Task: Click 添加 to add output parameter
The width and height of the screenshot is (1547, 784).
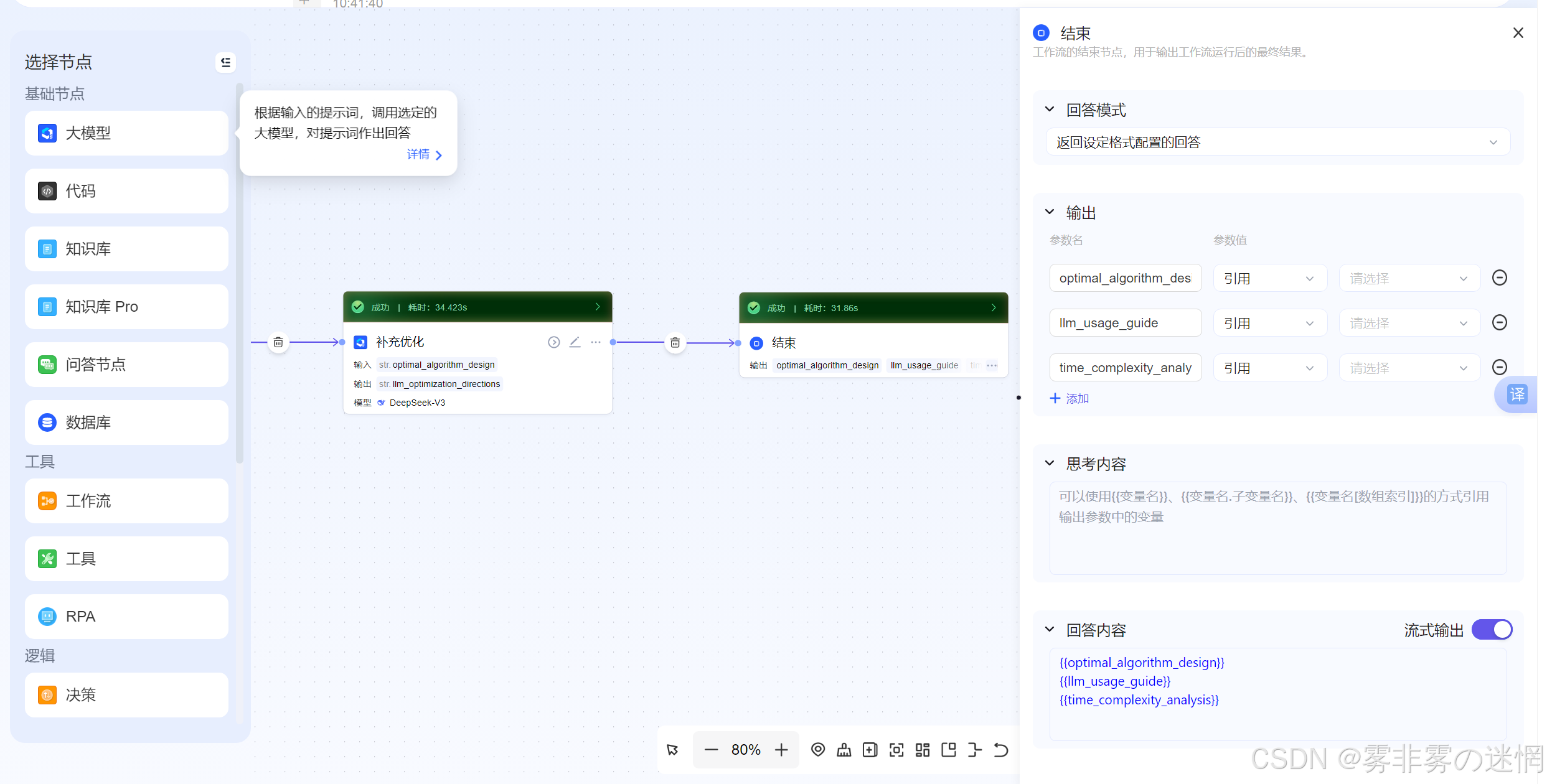Action: click(x=1070, y=398)
